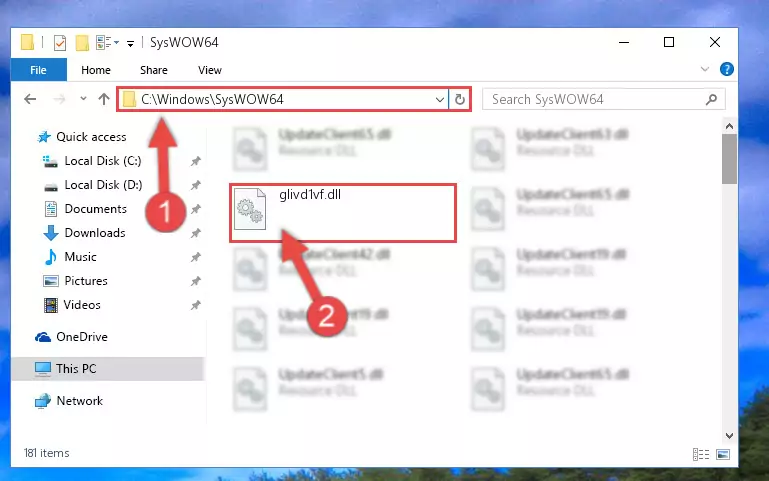Viewport: 769px width, 481px height.
Task: Click the pin icon next to Local Disk (D:)
Action: (196, 185)
